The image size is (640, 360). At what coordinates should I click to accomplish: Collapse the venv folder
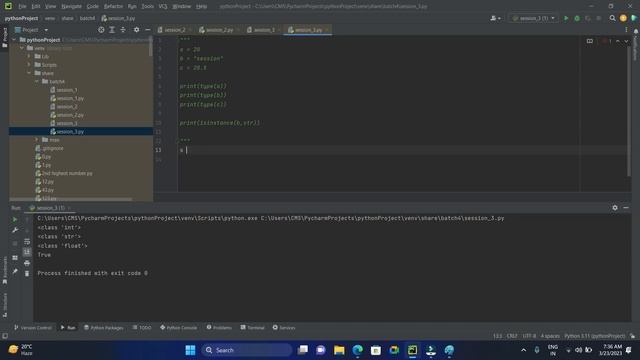(x=22, y=48)
